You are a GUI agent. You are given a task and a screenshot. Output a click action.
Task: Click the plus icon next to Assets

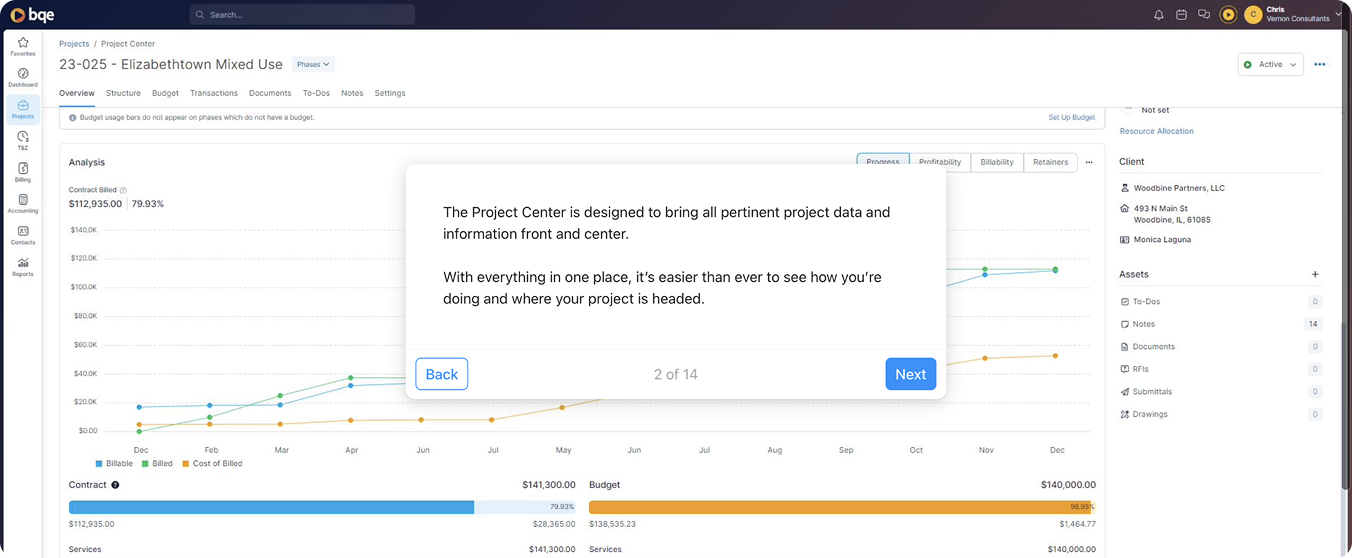click(1315, 274)
